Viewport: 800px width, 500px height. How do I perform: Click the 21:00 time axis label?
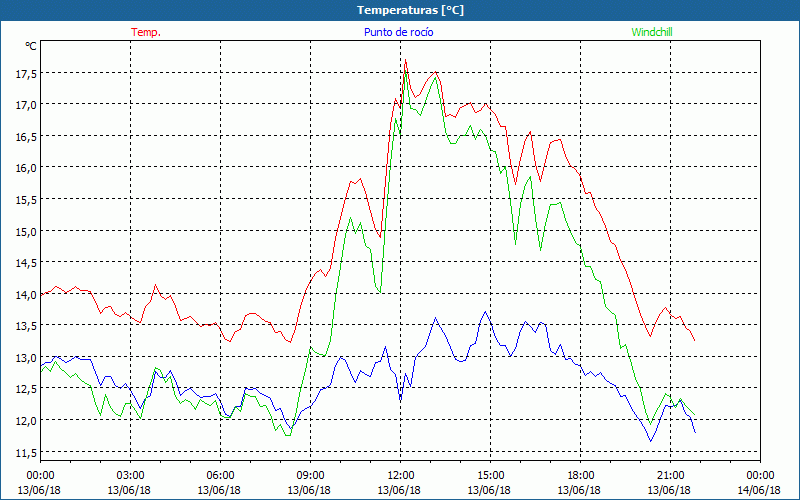pos(670,476)
